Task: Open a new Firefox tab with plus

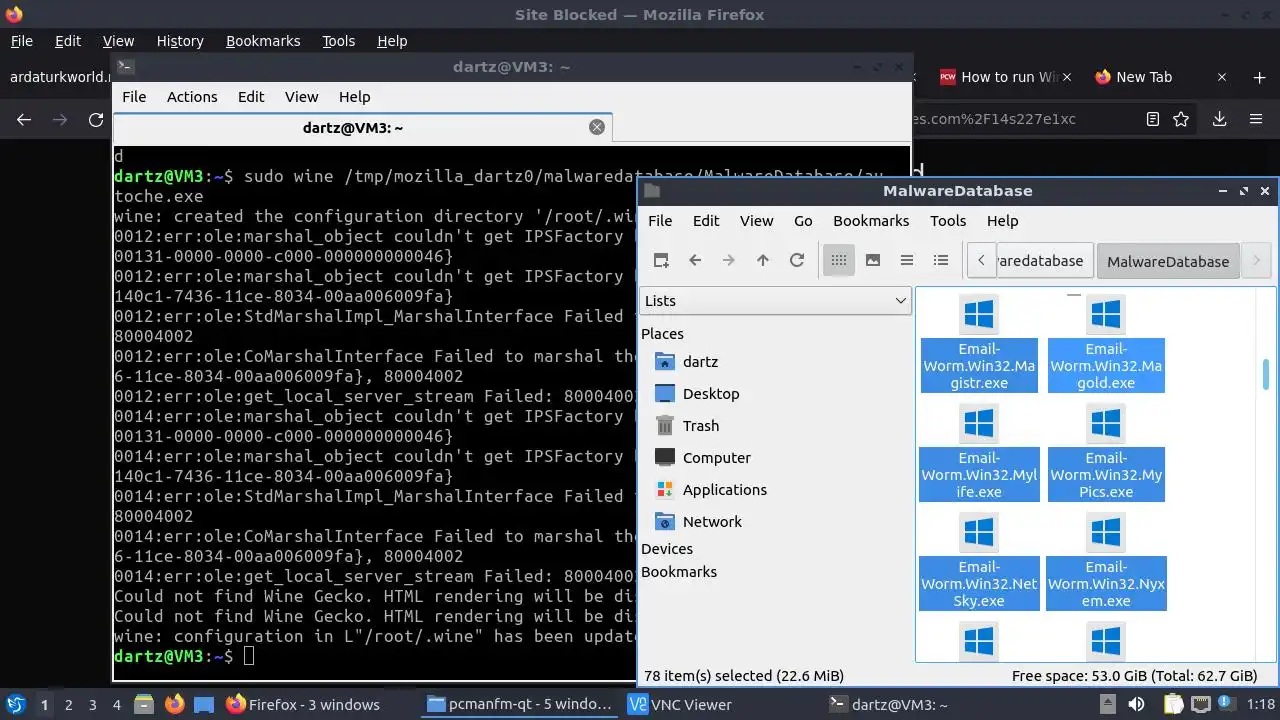Action: pos(1259,77)
